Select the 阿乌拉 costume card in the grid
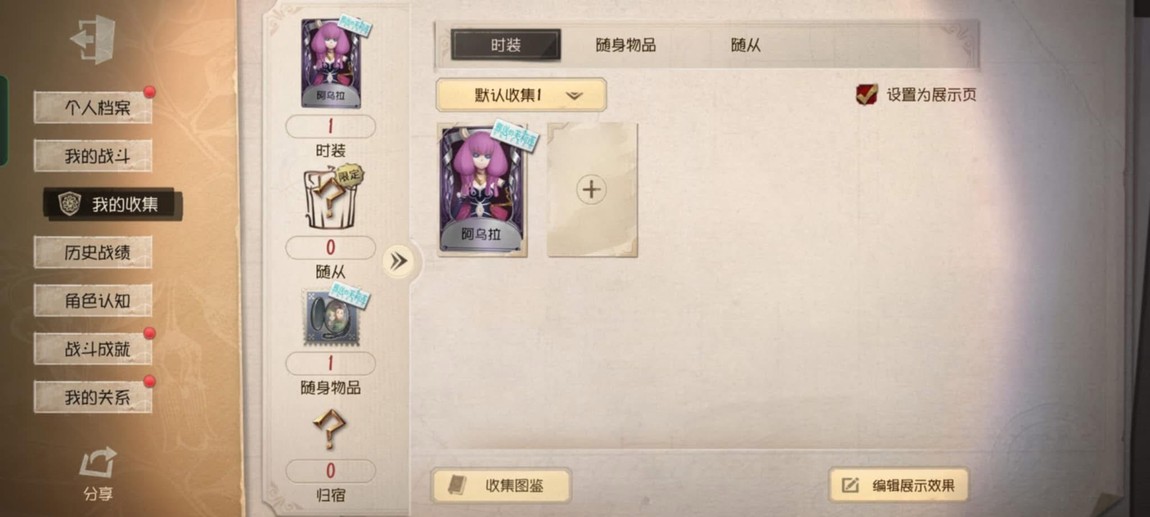The width and height of the screenshot is (1150, 517). pyautogui.click(x=483, y=190)
